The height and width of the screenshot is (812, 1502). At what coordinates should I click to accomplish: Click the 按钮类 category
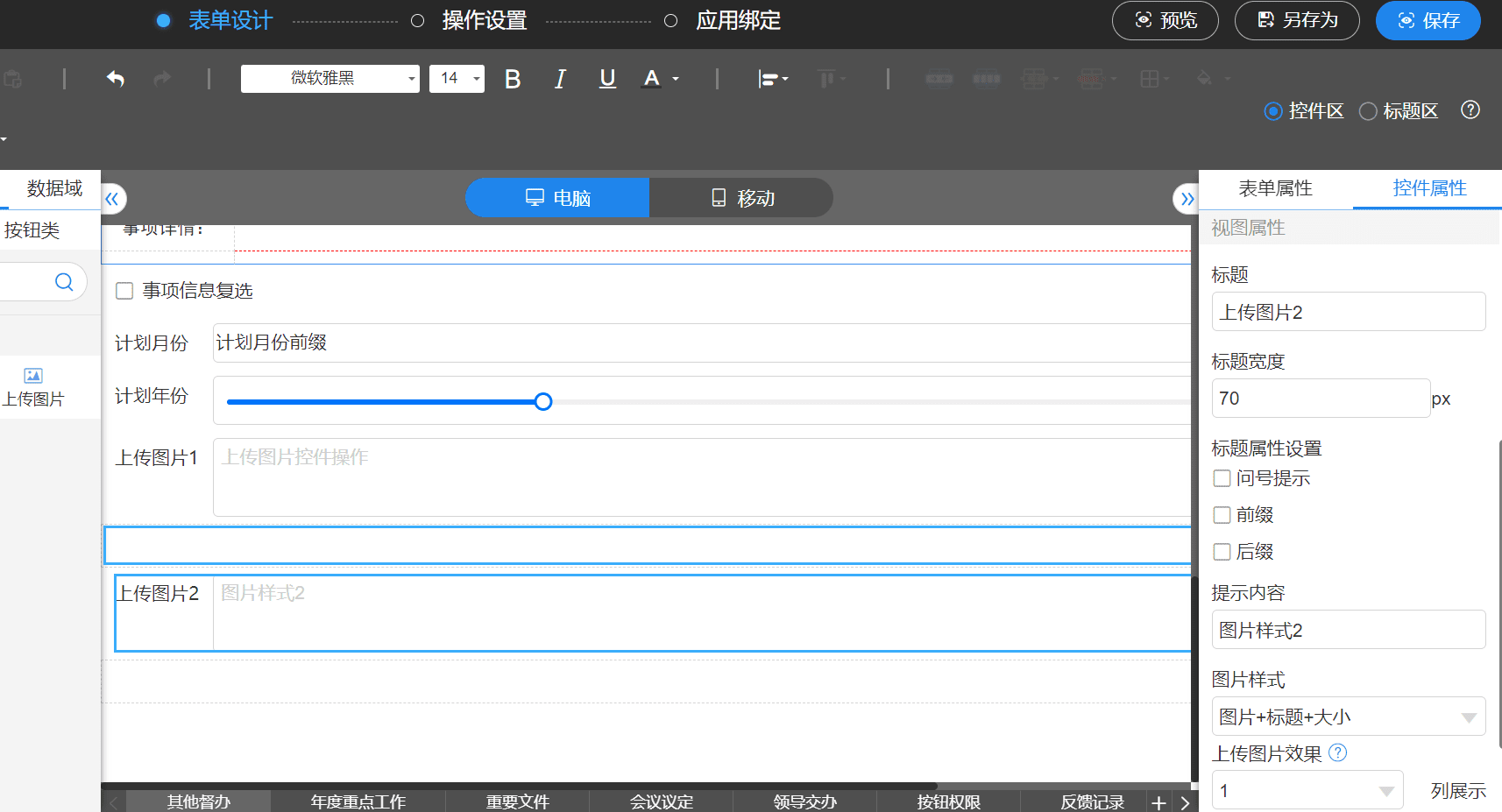click(x=32, y=230)
